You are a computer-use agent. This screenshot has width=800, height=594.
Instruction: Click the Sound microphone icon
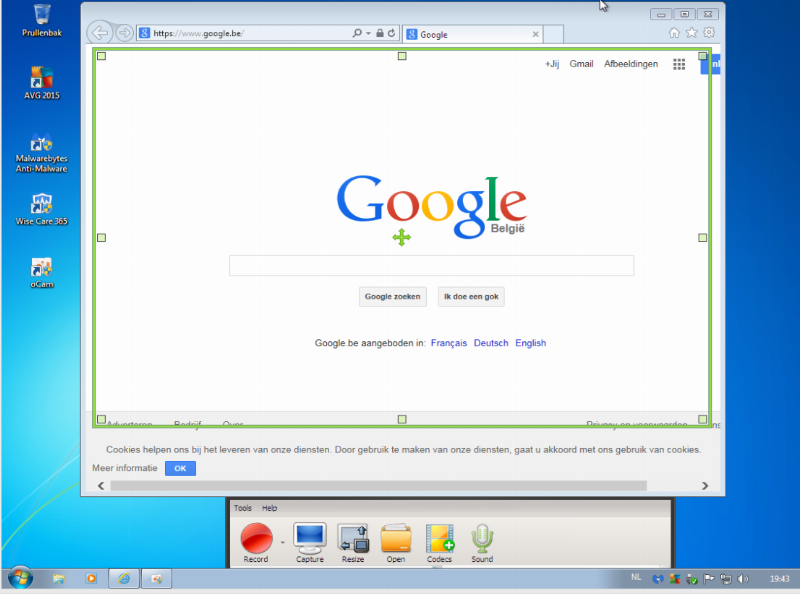coord(483,538)
